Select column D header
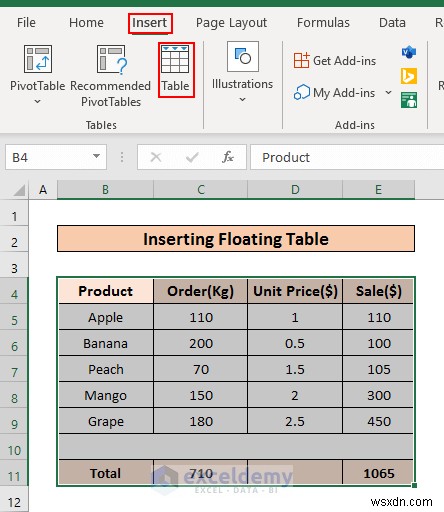 coord(295,190)
